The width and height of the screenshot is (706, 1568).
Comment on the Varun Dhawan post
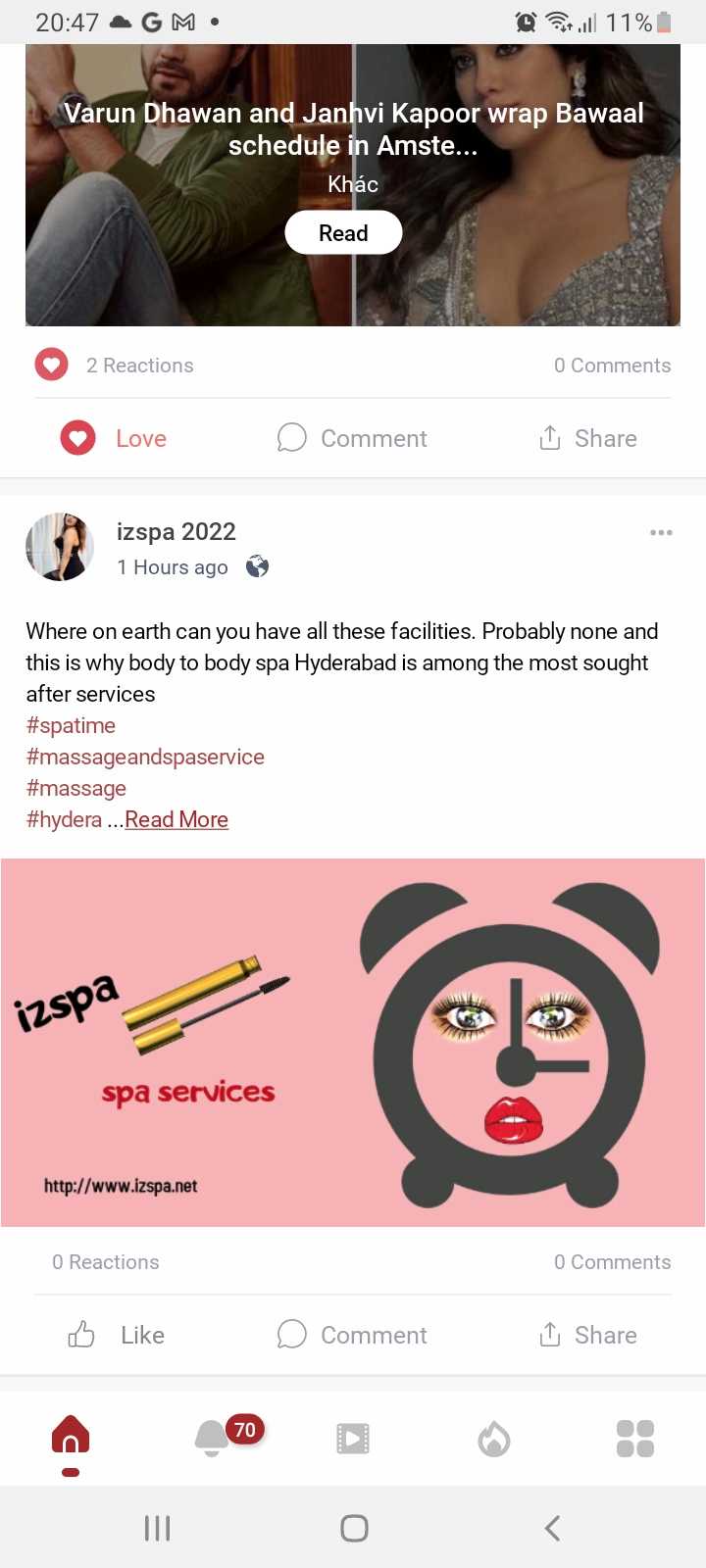pos(352,438)
